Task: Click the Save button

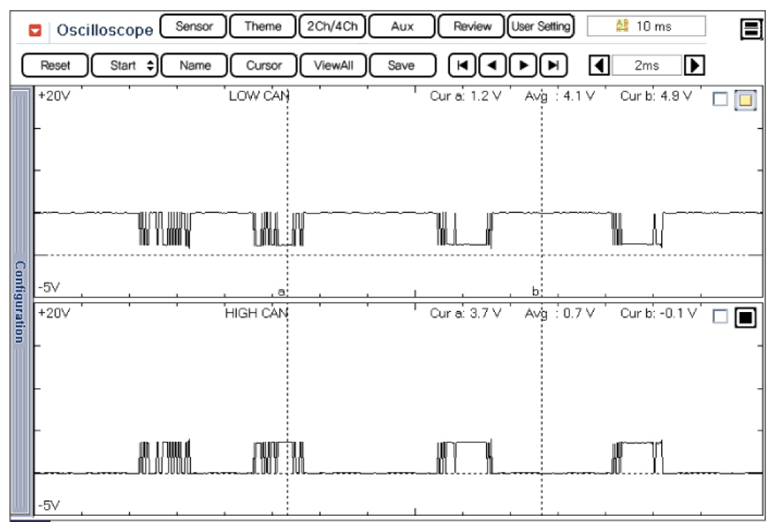Action: pos(400,66)
